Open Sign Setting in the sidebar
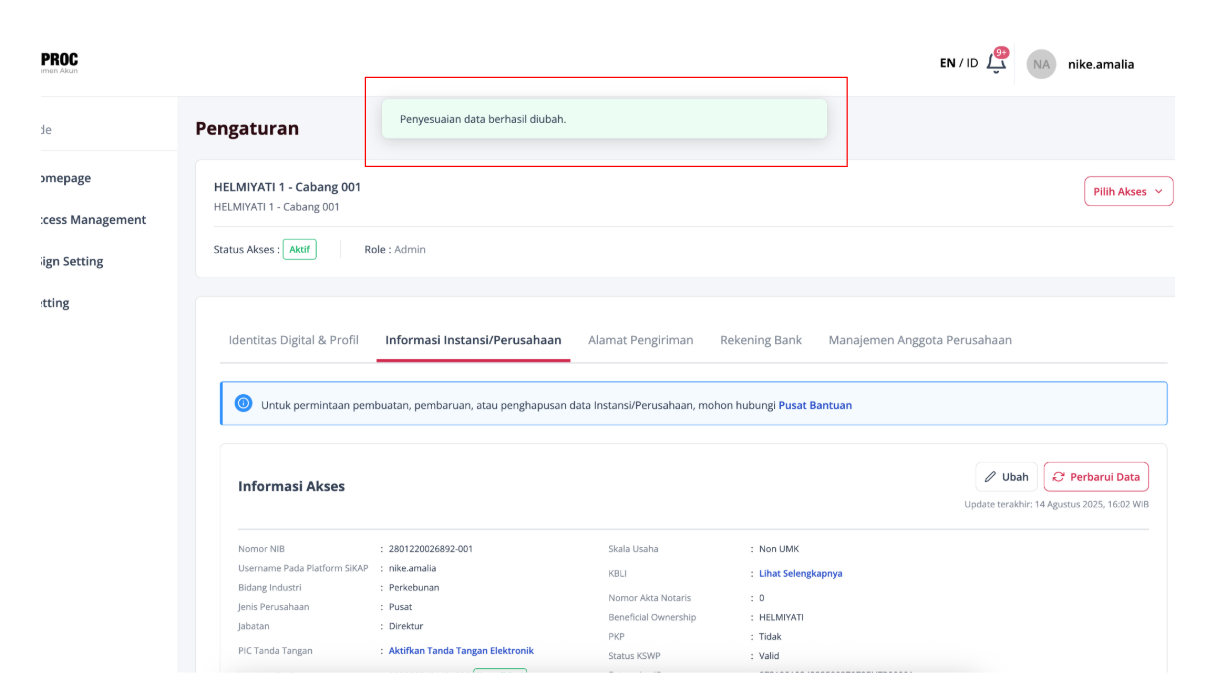The height and width of the screenshot is (684, 1210). [72, 262]
